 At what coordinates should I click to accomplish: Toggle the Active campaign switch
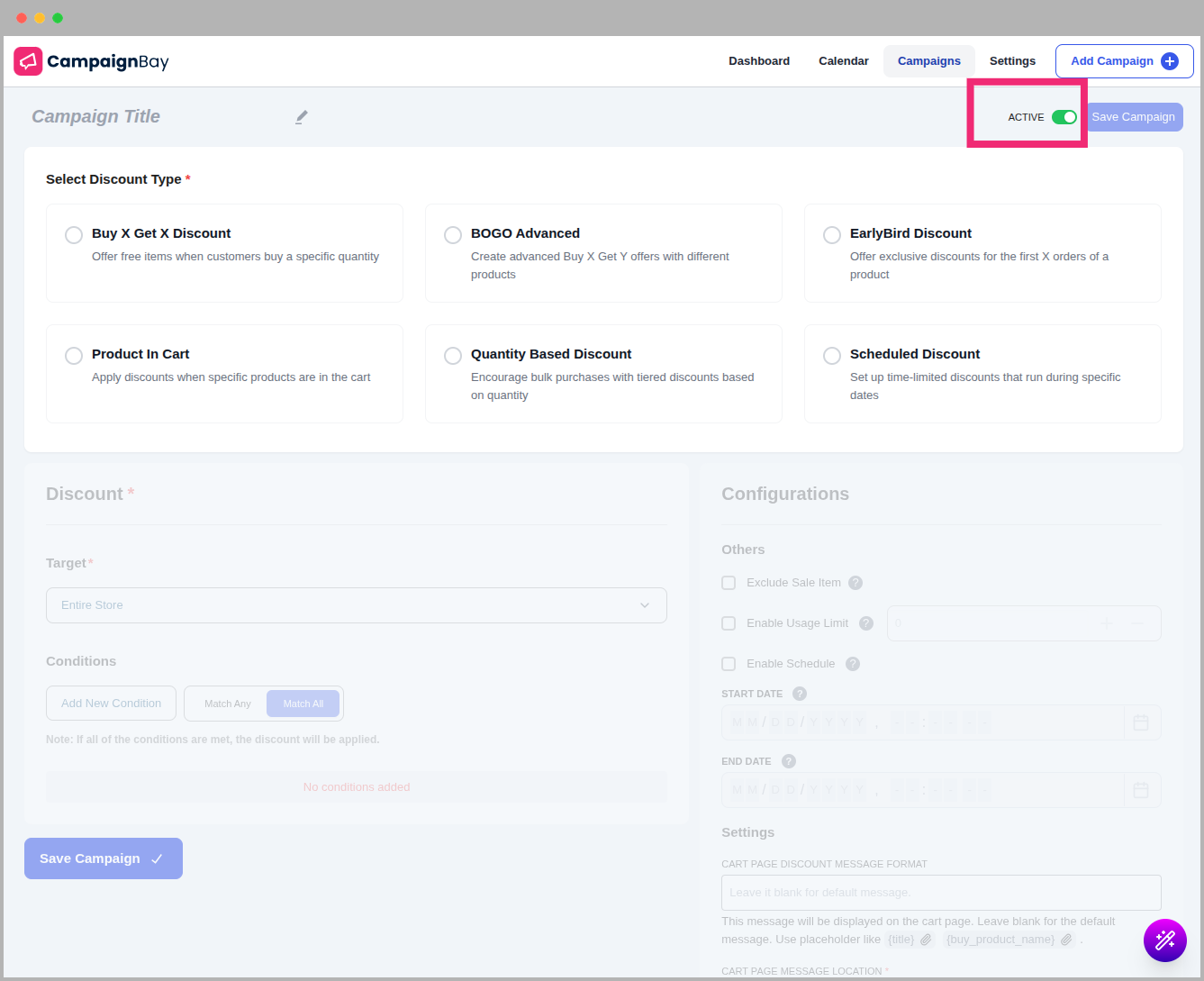1064,117
